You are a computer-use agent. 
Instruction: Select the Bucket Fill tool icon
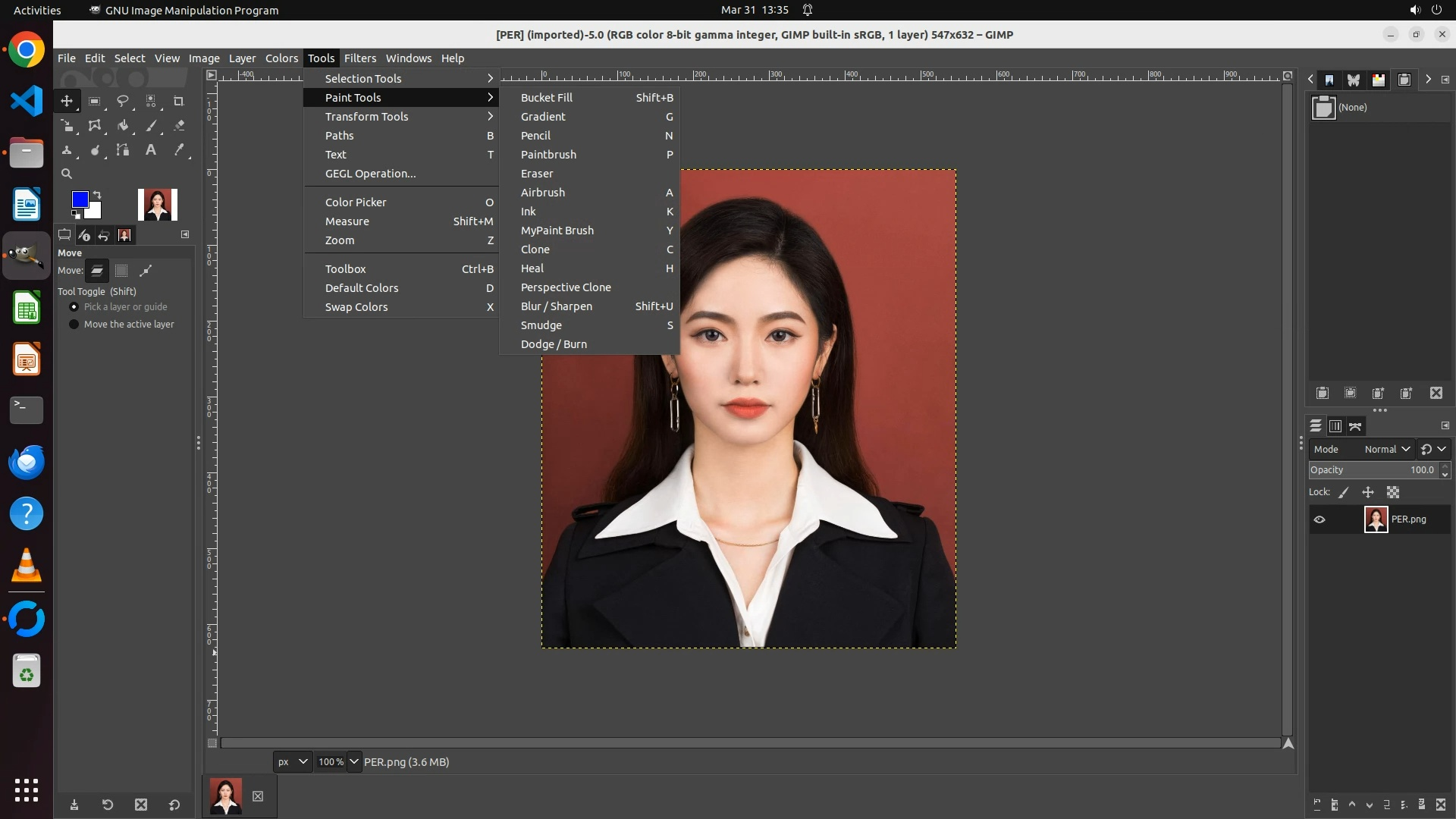(123, 126)
